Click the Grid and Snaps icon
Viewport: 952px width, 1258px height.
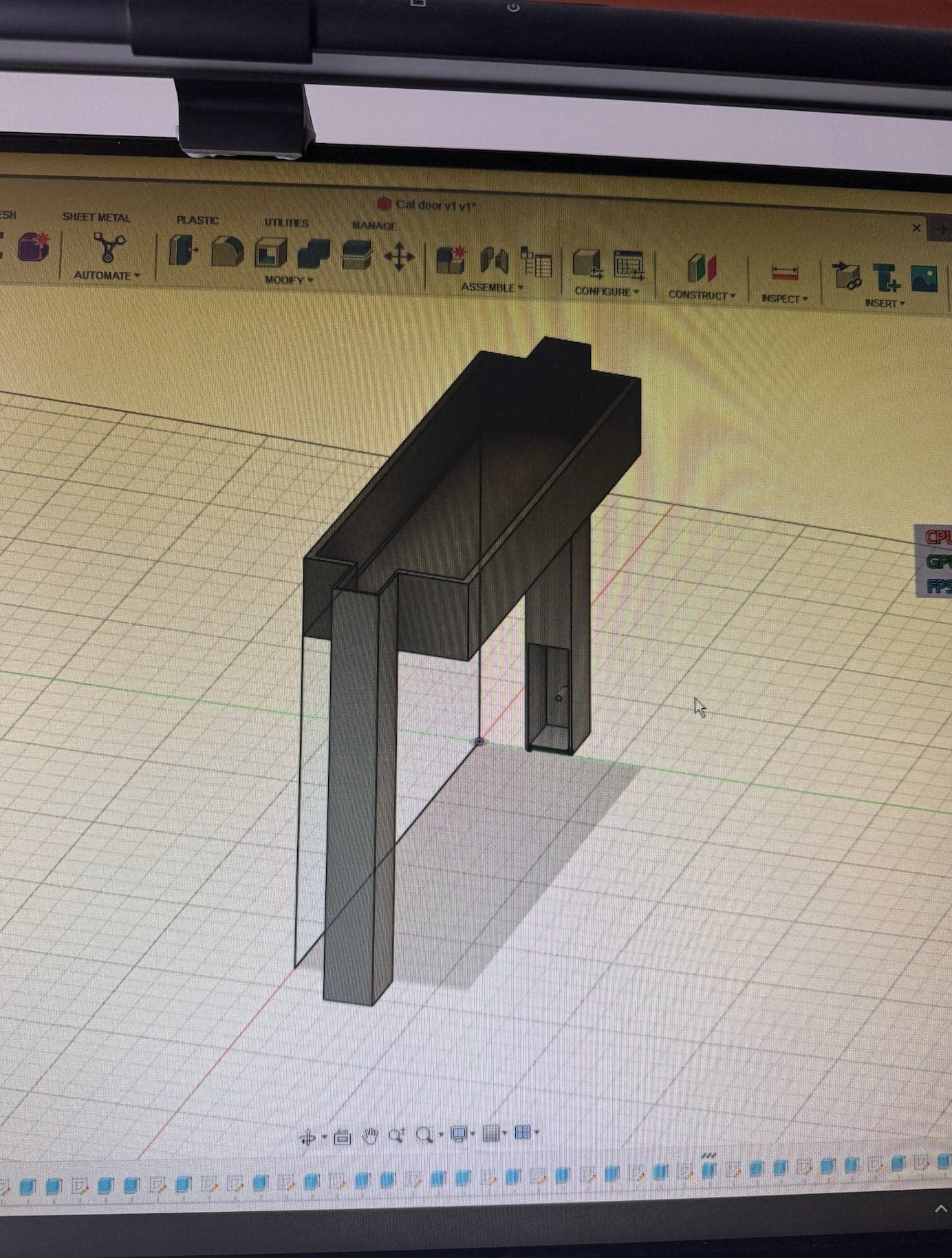490,1133
